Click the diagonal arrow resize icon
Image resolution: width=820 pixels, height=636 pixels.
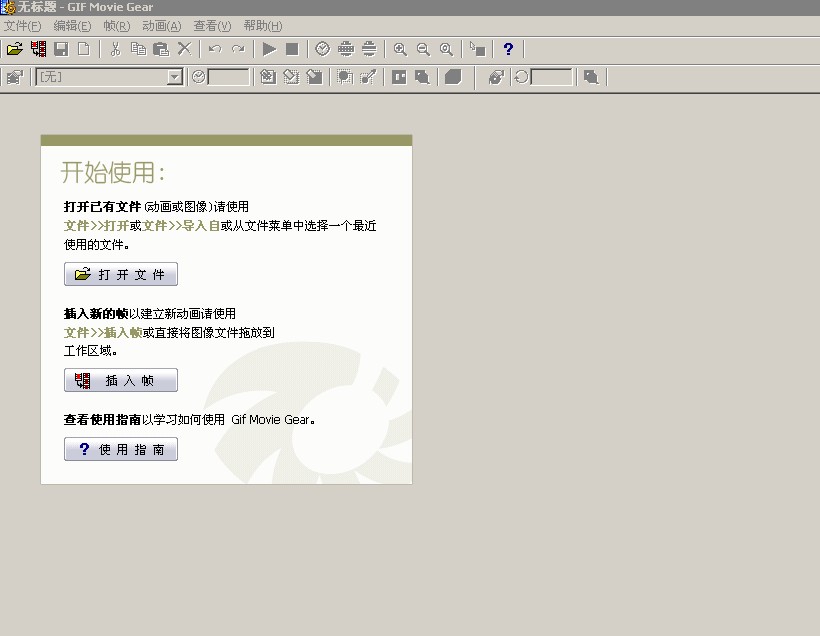(368, 77)
